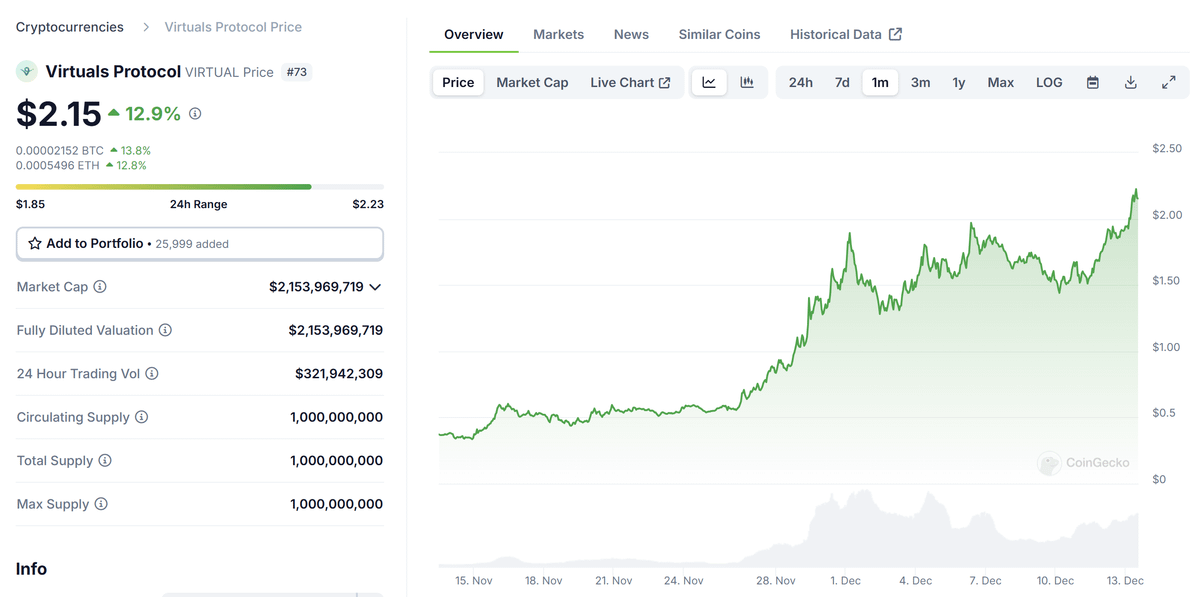Switch chart to candlestick view icon
Viewport: 1200px width, 597px height.
(x=747, y=82)
